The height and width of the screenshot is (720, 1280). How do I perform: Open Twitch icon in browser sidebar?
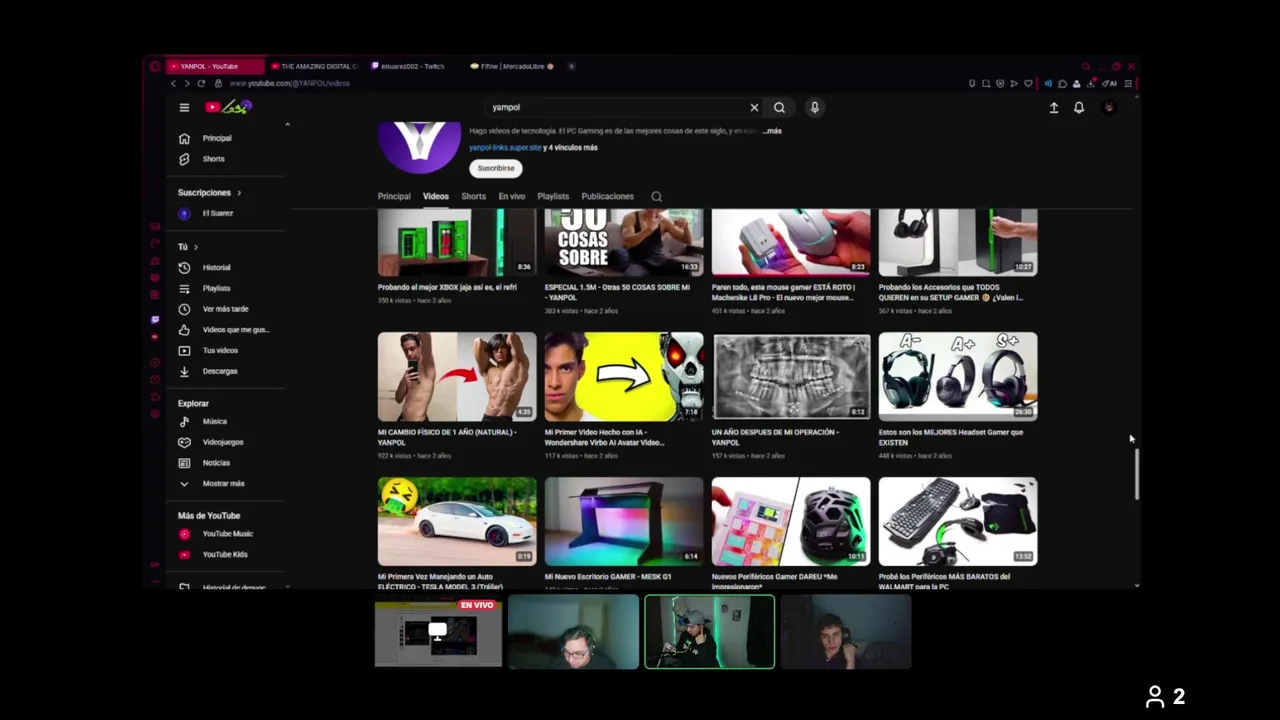(155, 320)
